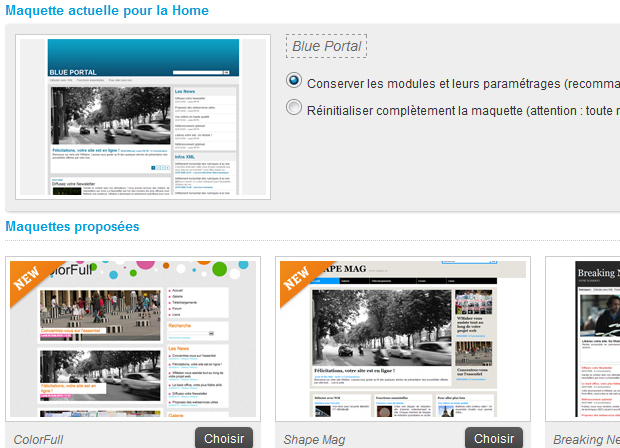Click the 'Shape Mag' template name label
The image size is (620, 448).
pos(316,439)
